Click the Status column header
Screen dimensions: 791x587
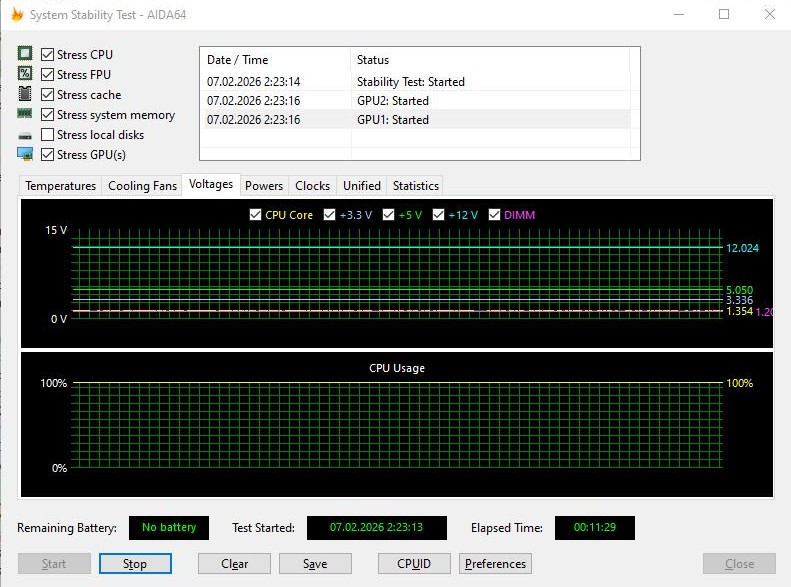pos(490,60)
